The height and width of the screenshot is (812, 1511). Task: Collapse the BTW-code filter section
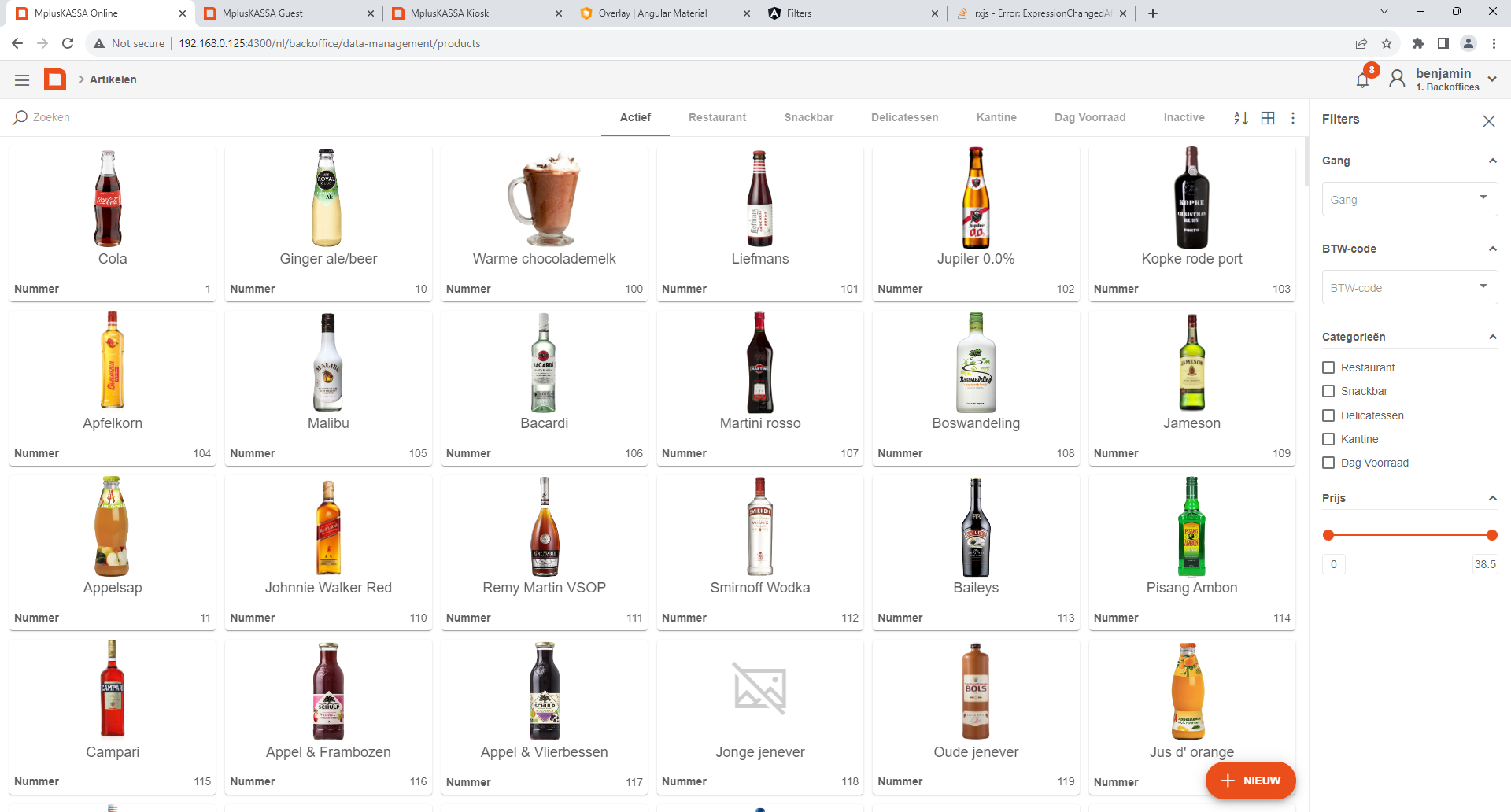[x=1492, y=249]
